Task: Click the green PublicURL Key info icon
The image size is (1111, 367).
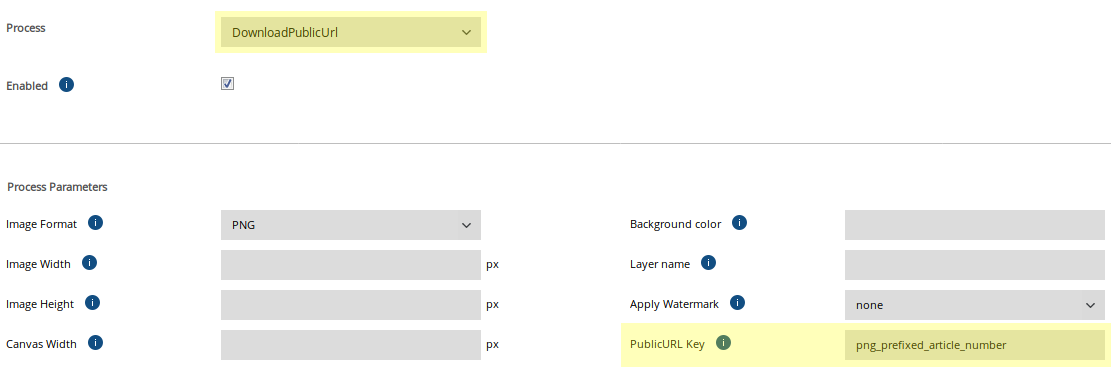Action: (x=723, y=343)
